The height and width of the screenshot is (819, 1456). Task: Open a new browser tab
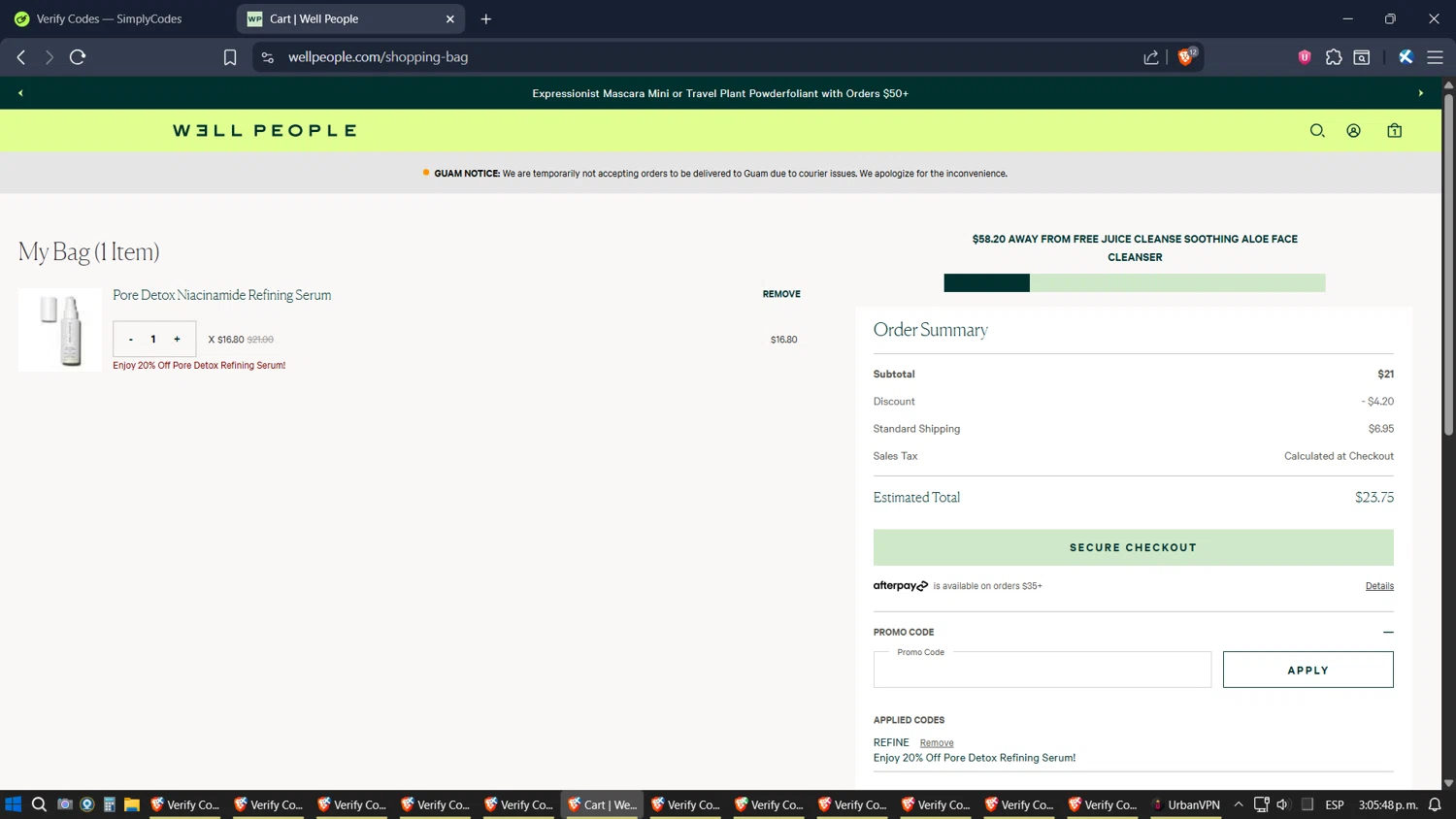coord(486,18)
